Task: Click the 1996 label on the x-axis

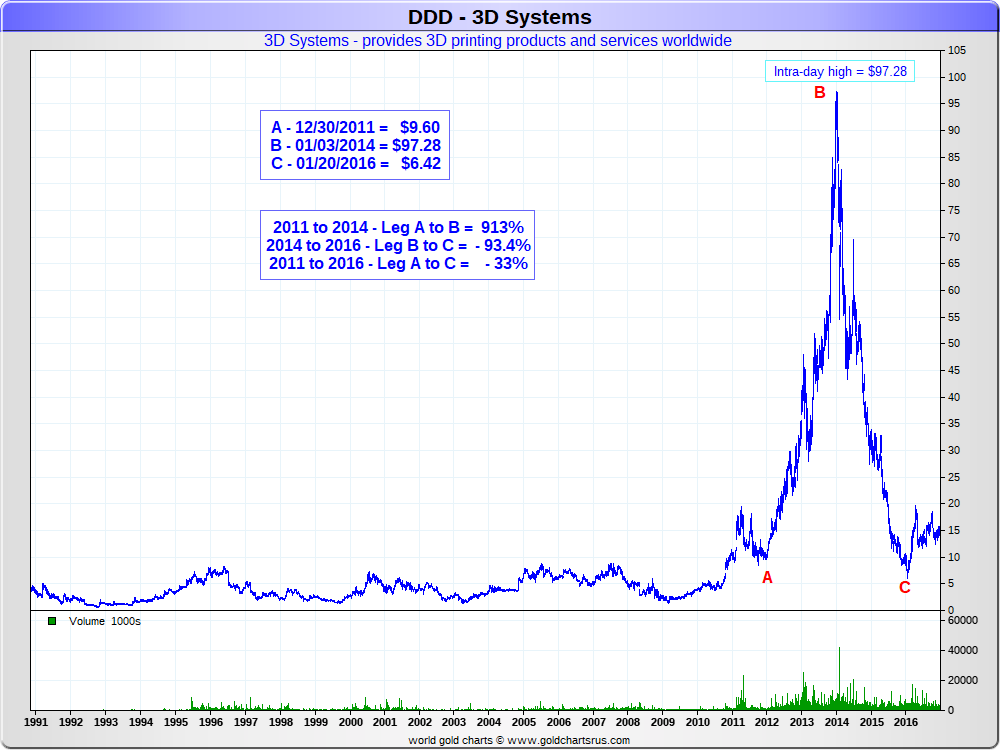Action: (210, 722)
